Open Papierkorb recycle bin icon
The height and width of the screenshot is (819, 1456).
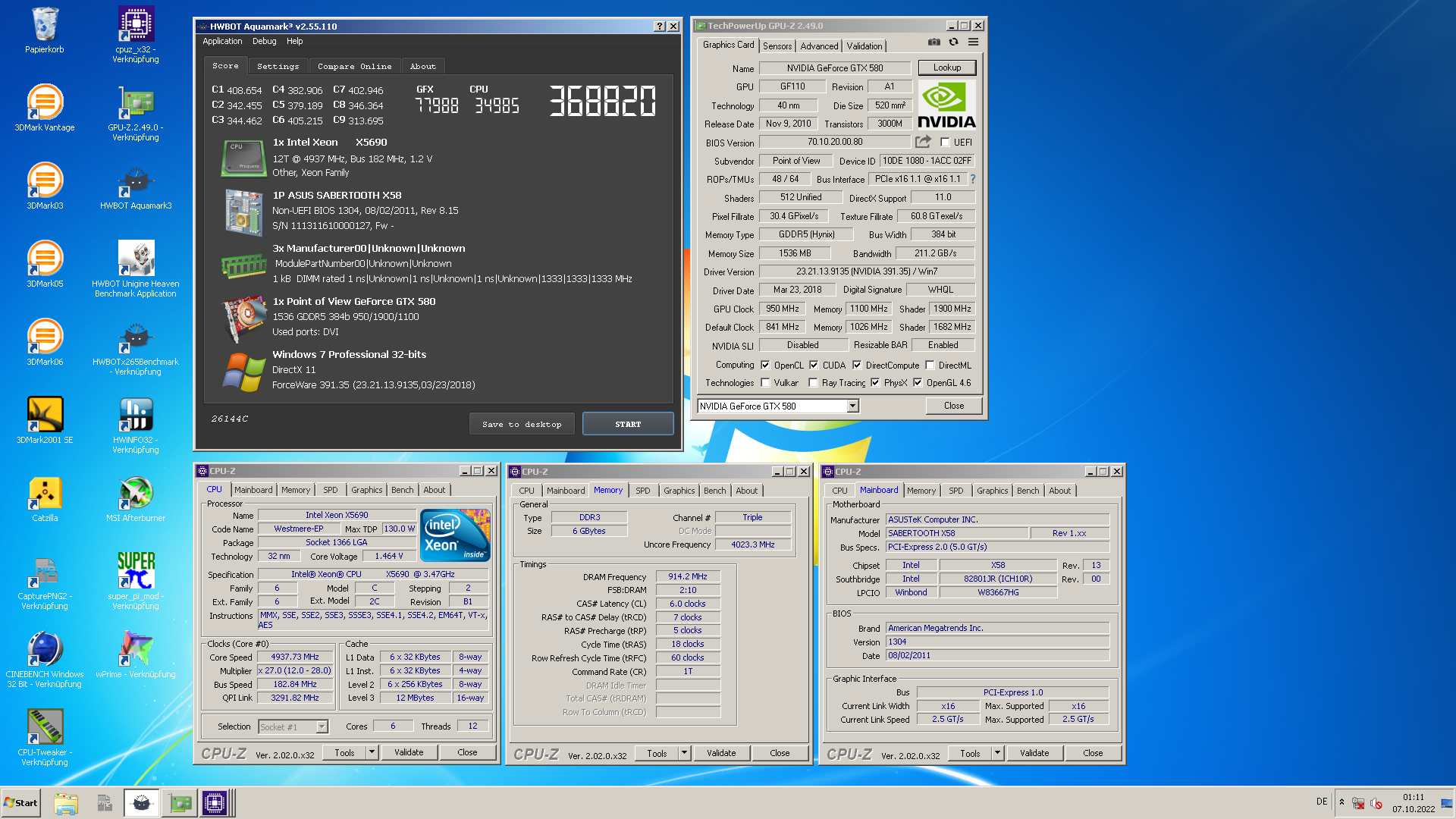click(x=45, y=30)
